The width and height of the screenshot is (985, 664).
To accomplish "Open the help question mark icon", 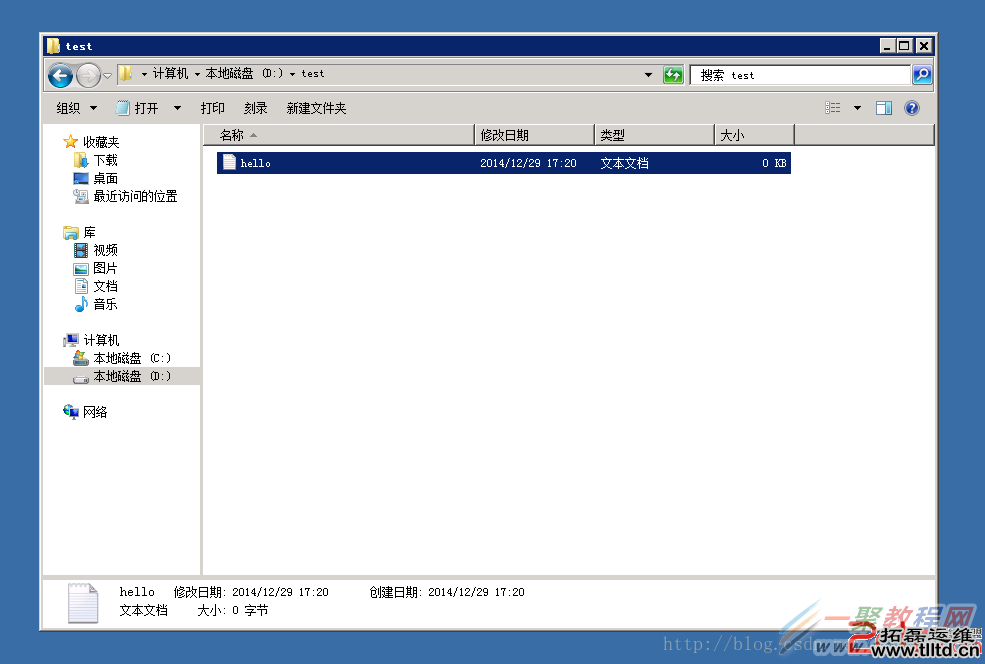I will 911,108.
